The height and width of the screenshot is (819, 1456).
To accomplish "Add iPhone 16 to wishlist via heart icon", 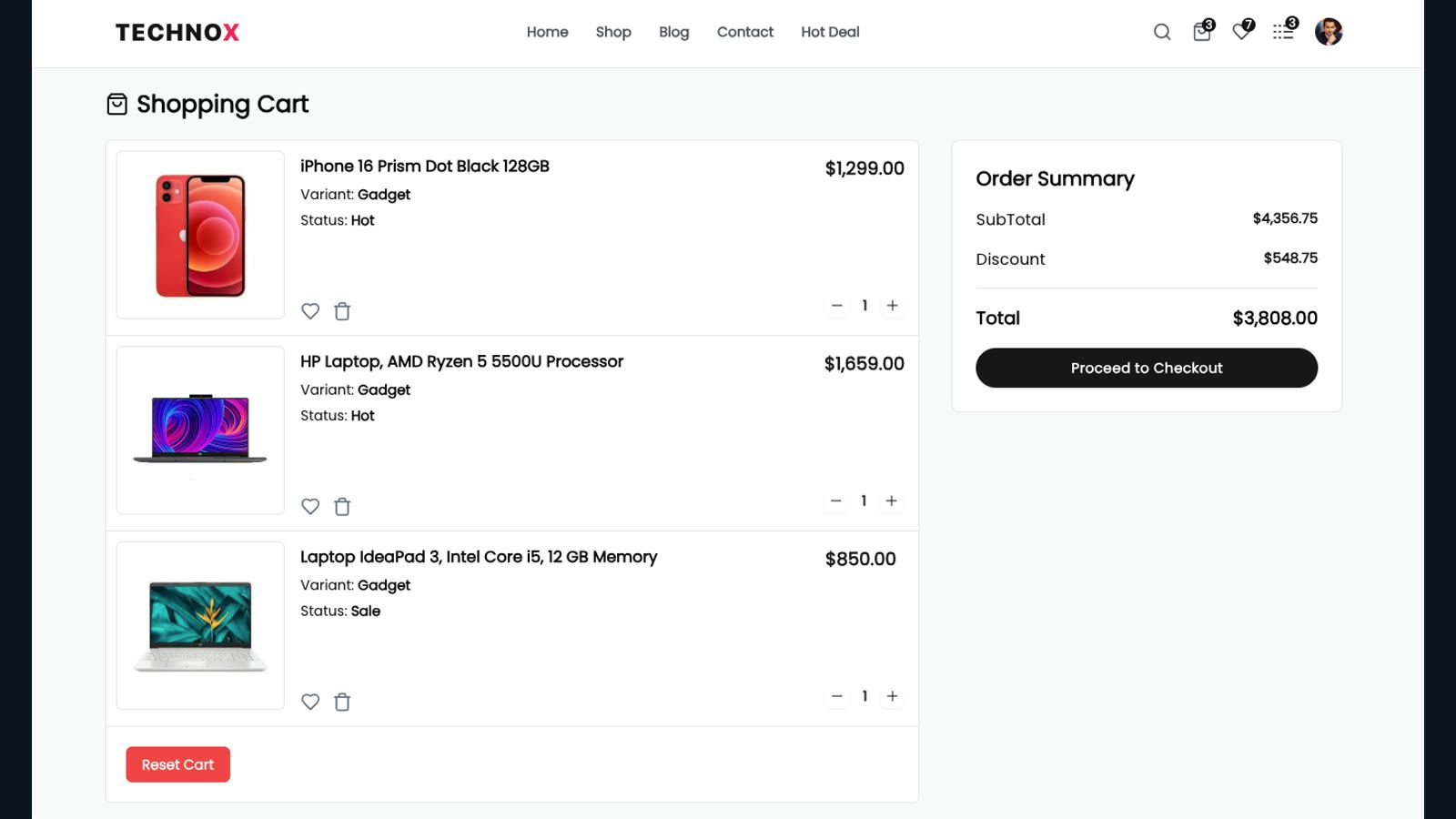I will click(x=310, y=311).
